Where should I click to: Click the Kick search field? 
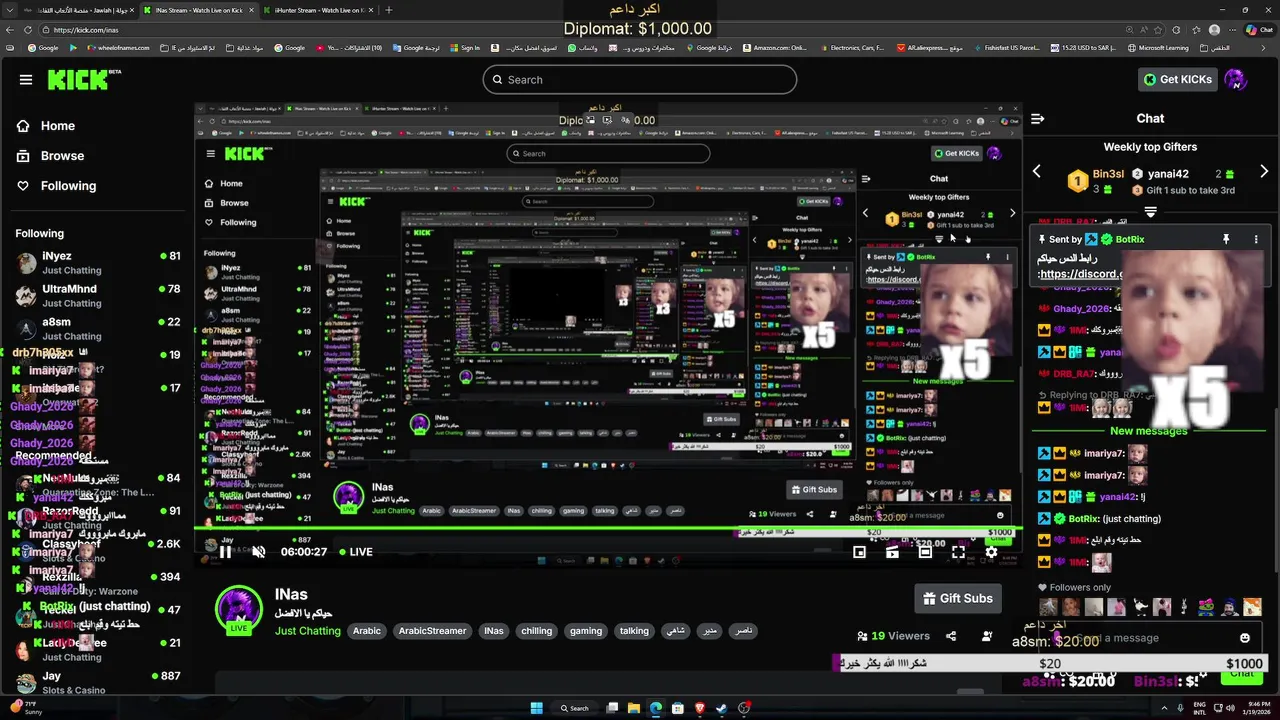640,80
